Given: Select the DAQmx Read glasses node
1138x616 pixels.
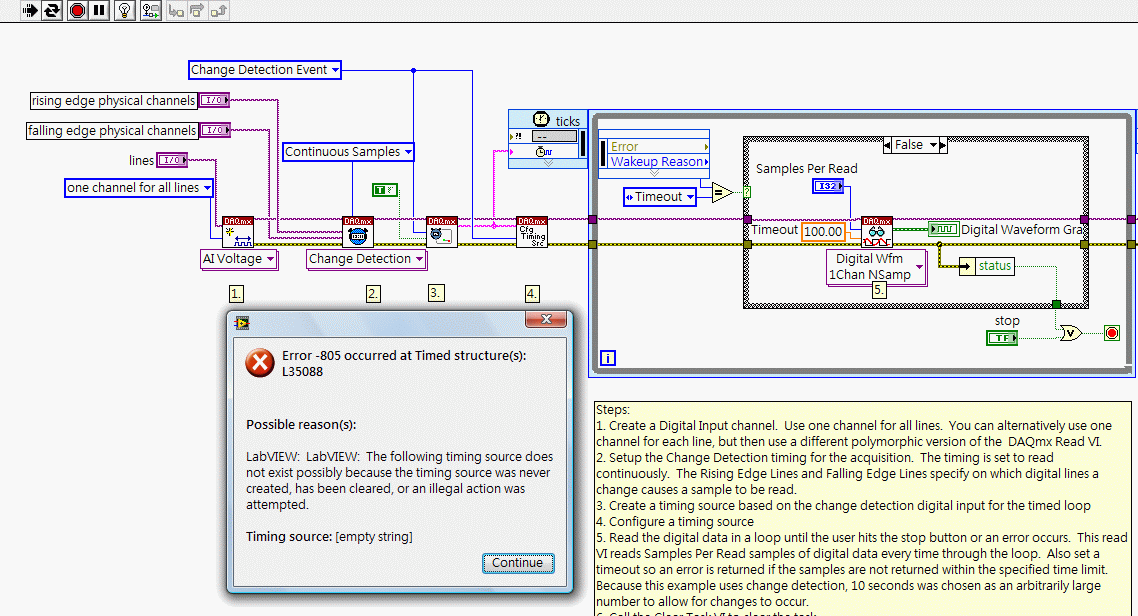Looking at the screenshot, I should click(876, 232).
